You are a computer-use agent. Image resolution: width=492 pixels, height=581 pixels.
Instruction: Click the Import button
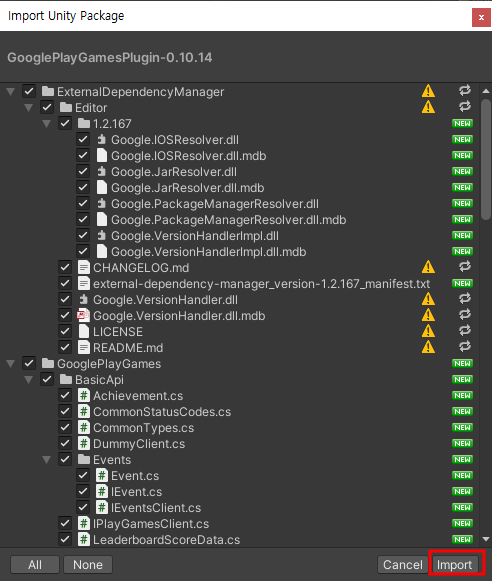(455, 565)
